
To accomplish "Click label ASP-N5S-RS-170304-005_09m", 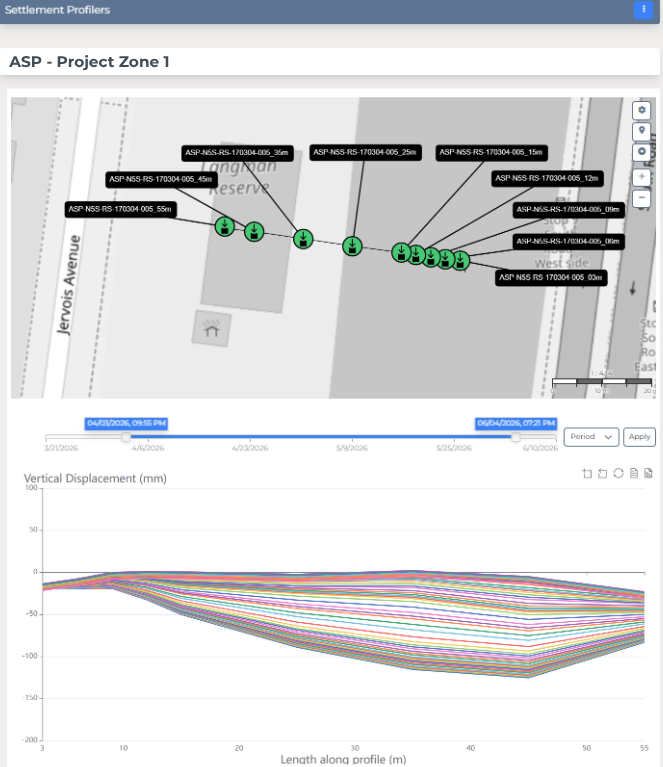I will [568, 210].
